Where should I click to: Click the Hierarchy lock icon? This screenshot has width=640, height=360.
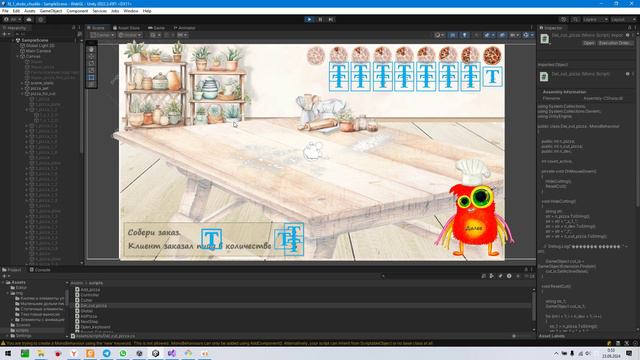73,28
